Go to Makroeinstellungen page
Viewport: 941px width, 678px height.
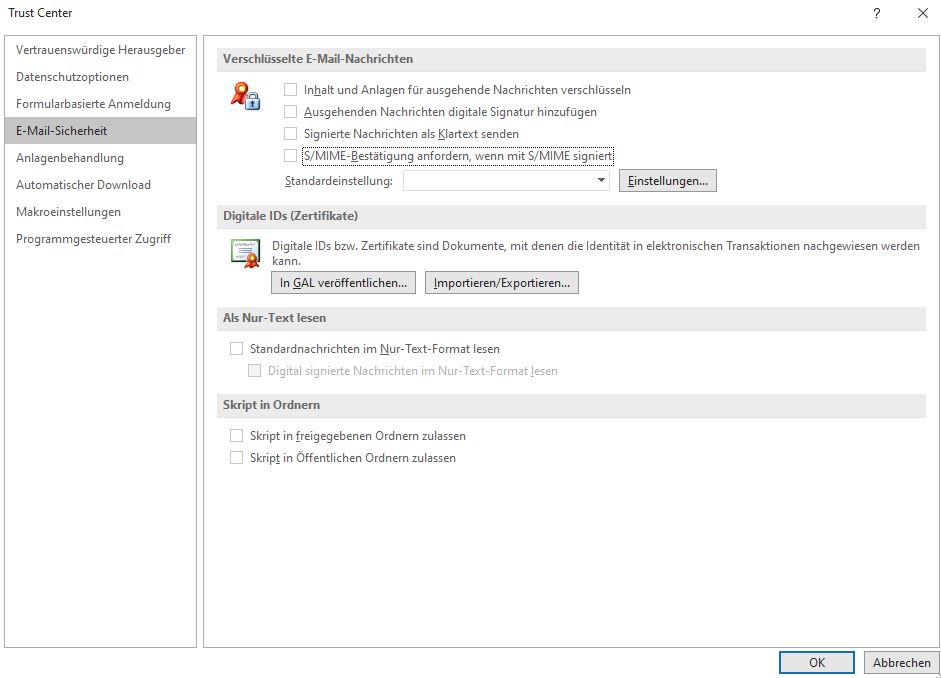pyautogui.click(x=68, y=212)
